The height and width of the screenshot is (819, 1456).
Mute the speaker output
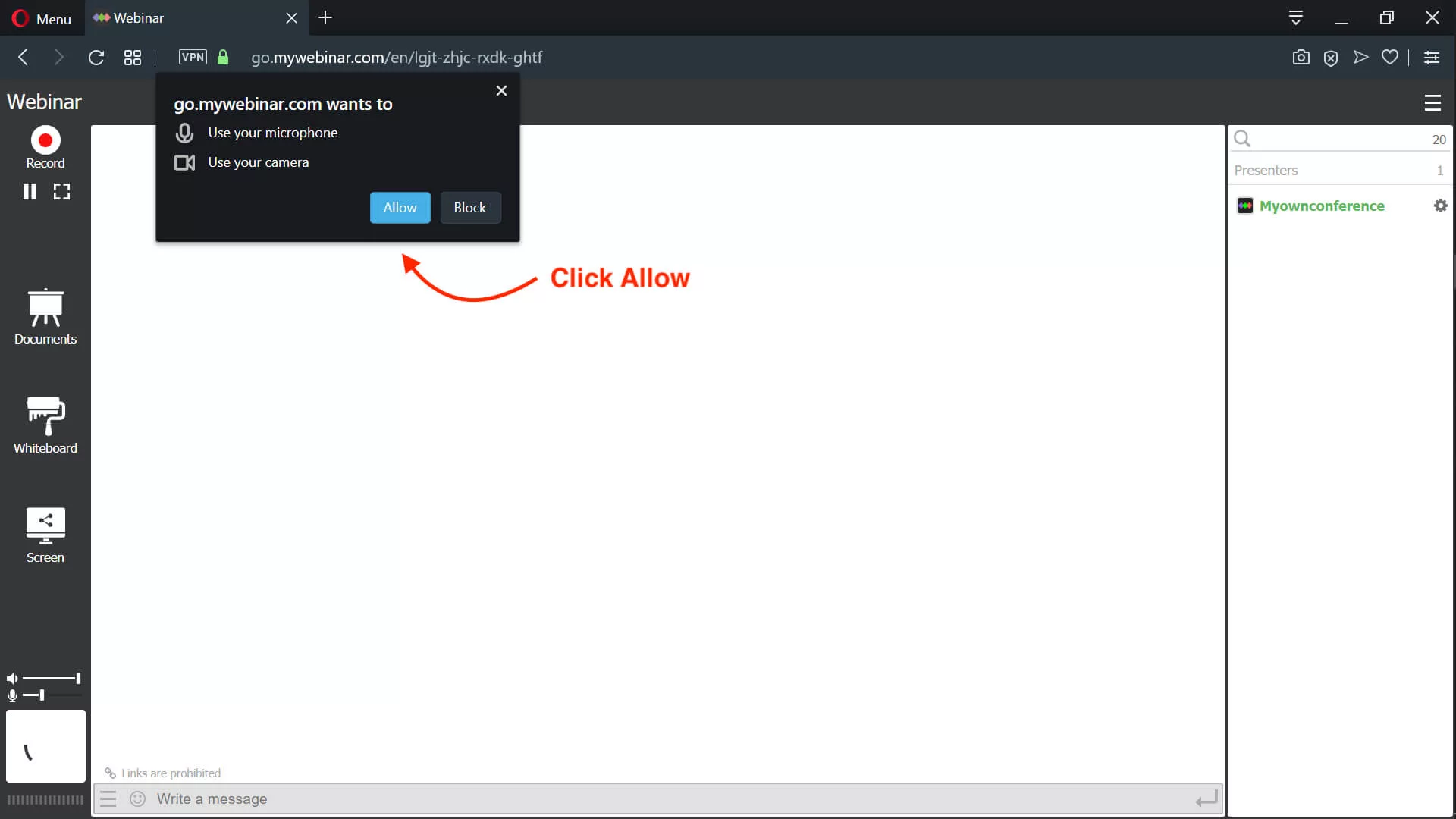pos(12,677)
